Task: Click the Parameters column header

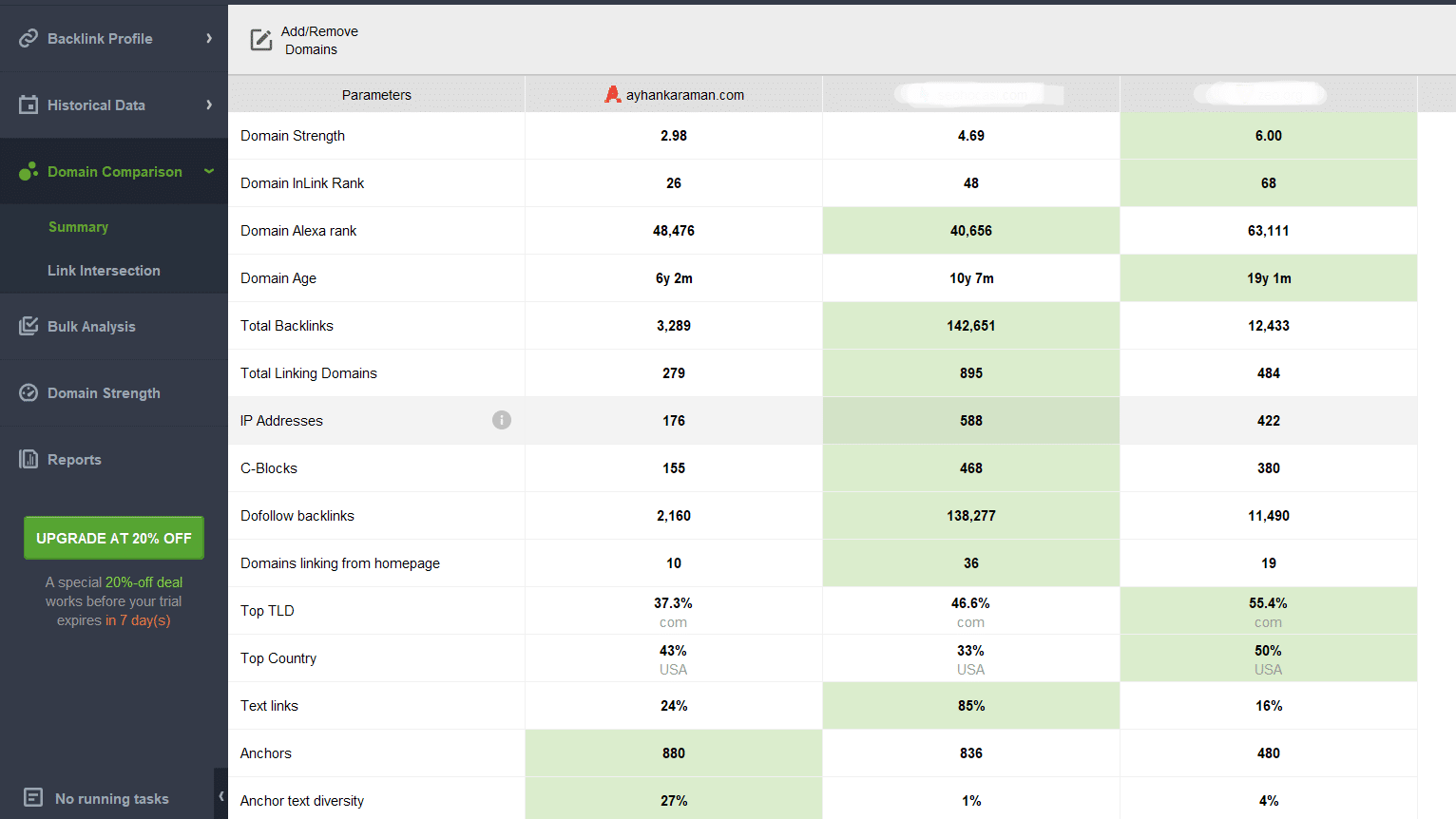Action: [376, 94]
